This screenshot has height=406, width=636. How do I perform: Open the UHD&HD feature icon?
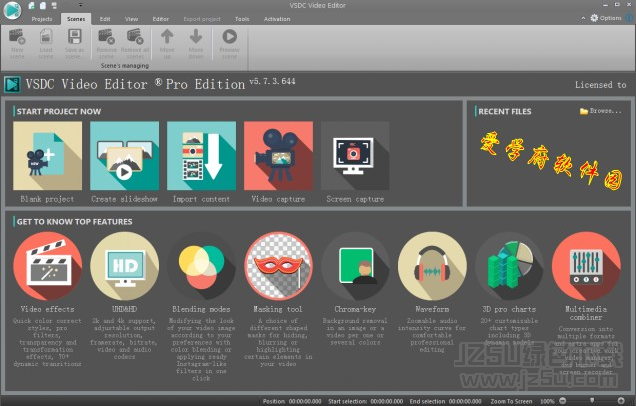[x=125, y=266]
